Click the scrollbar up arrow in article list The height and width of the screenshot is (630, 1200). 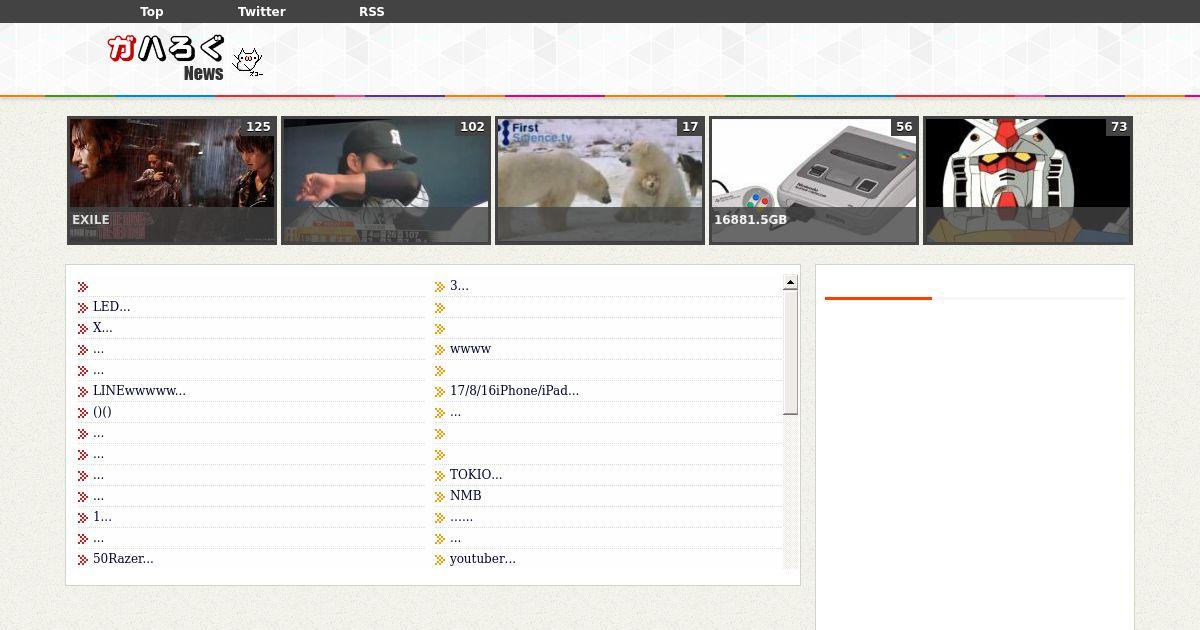(x=790, y=282)
